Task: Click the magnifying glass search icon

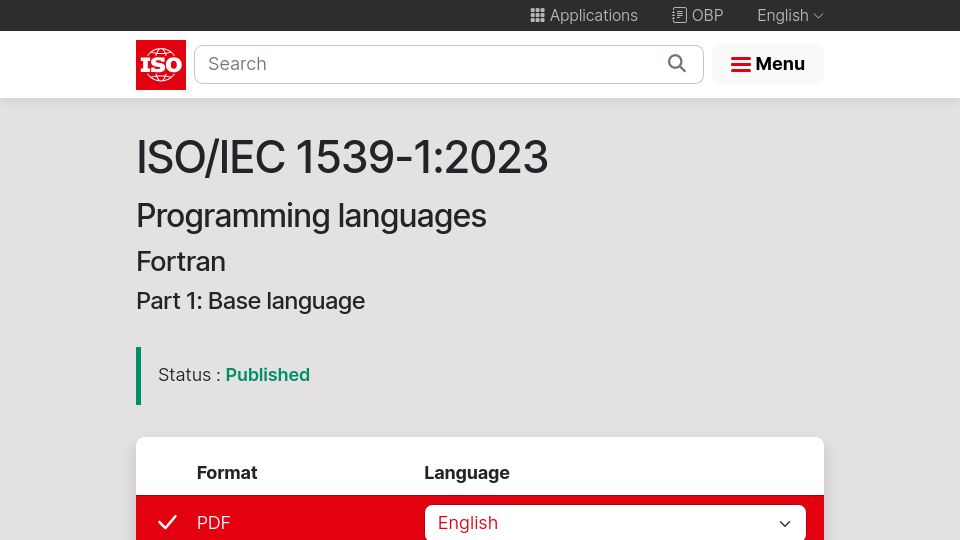Action: pyautogui.click(x=677, y=64)
